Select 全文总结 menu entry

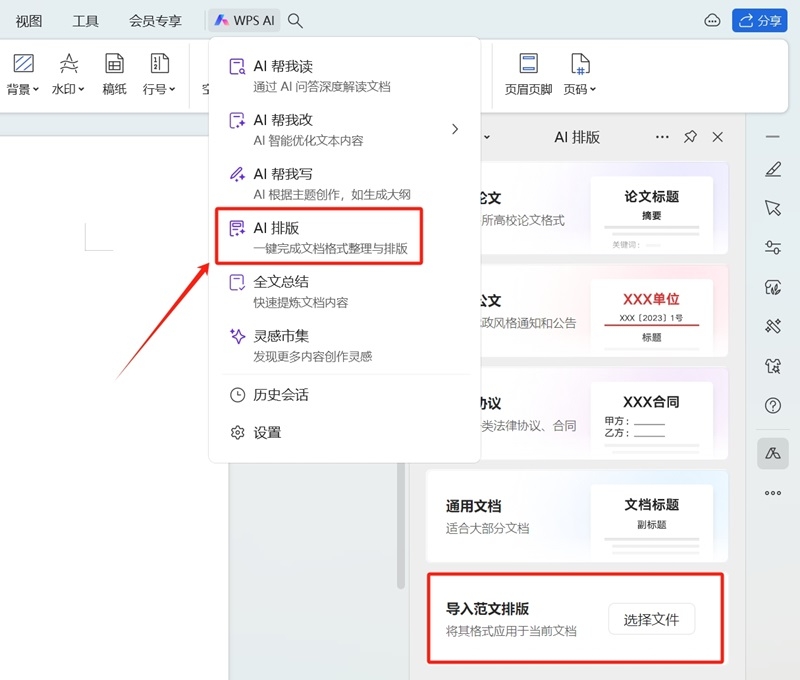pos(344,291)
